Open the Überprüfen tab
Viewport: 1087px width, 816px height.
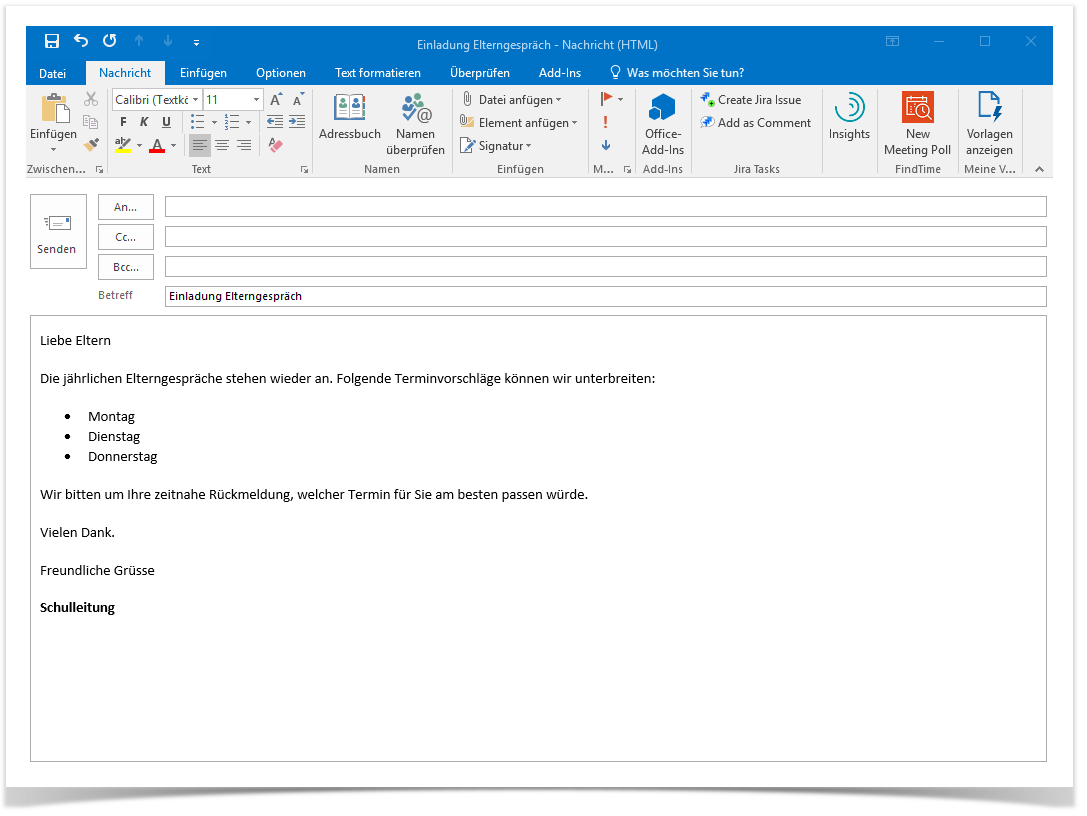tap(480, 73)
